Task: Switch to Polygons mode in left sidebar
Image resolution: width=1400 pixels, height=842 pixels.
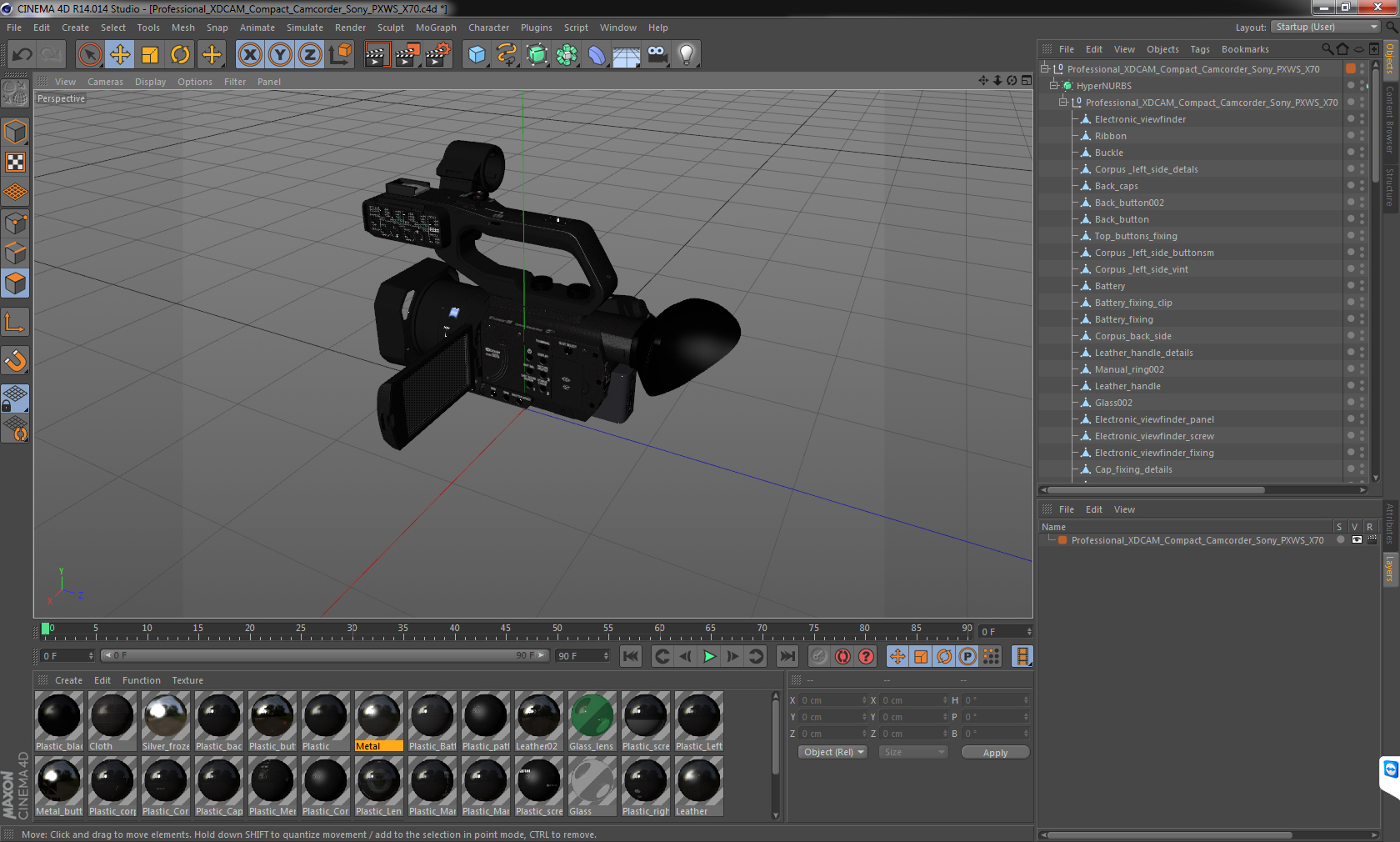Action: [x=15, y=283]
